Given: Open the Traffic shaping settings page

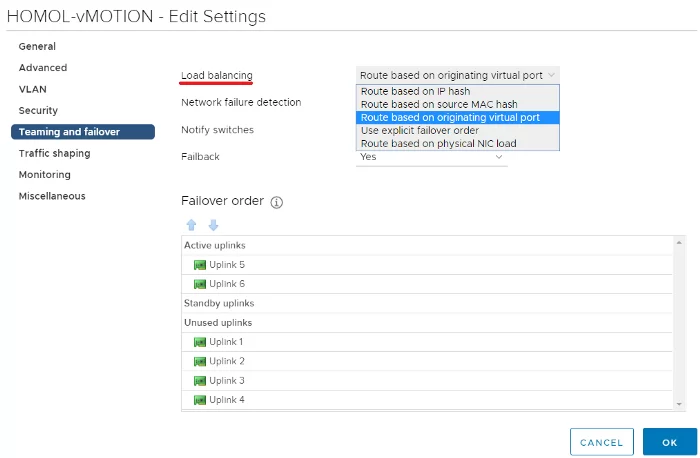Looking at the screenshot, I should pos(54,154).
